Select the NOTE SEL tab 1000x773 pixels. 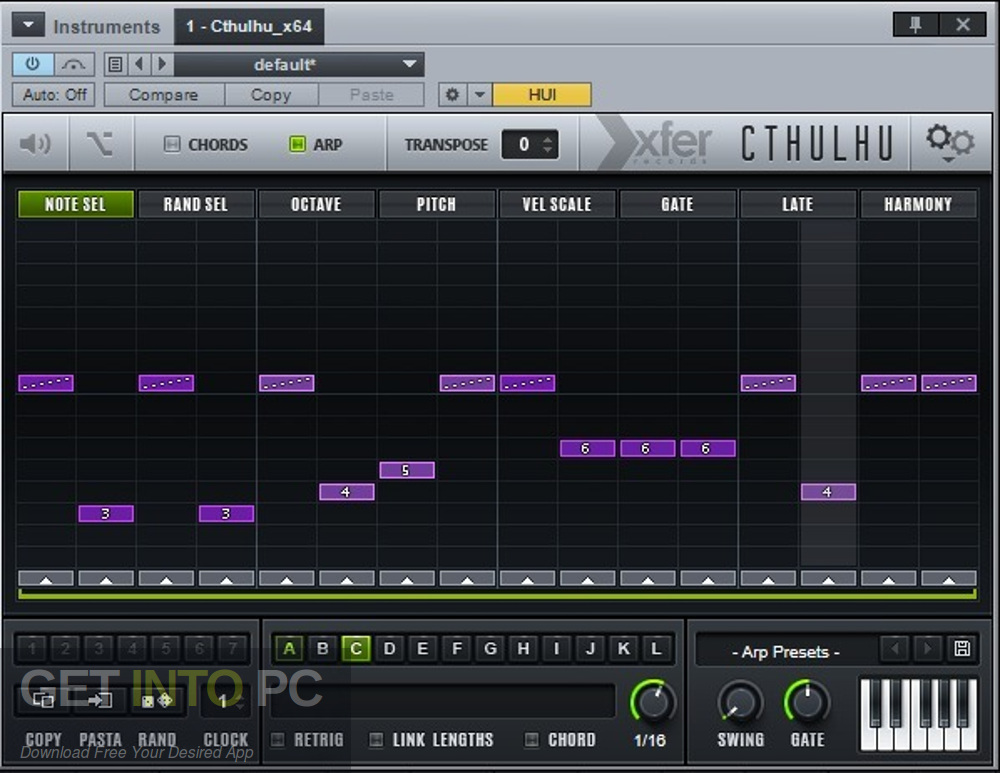point(76,204)
